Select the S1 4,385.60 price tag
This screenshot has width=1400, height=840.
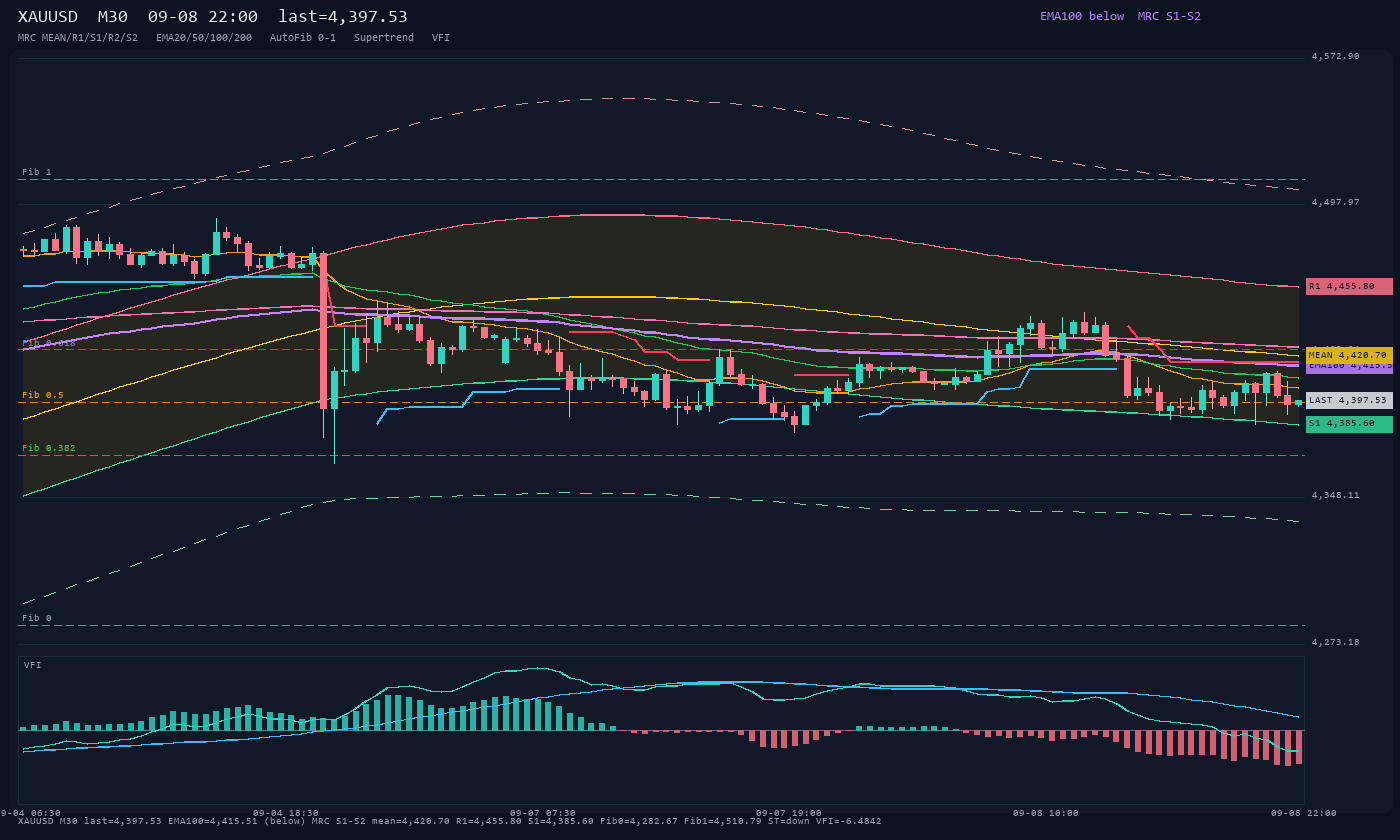coord(1349,424)
